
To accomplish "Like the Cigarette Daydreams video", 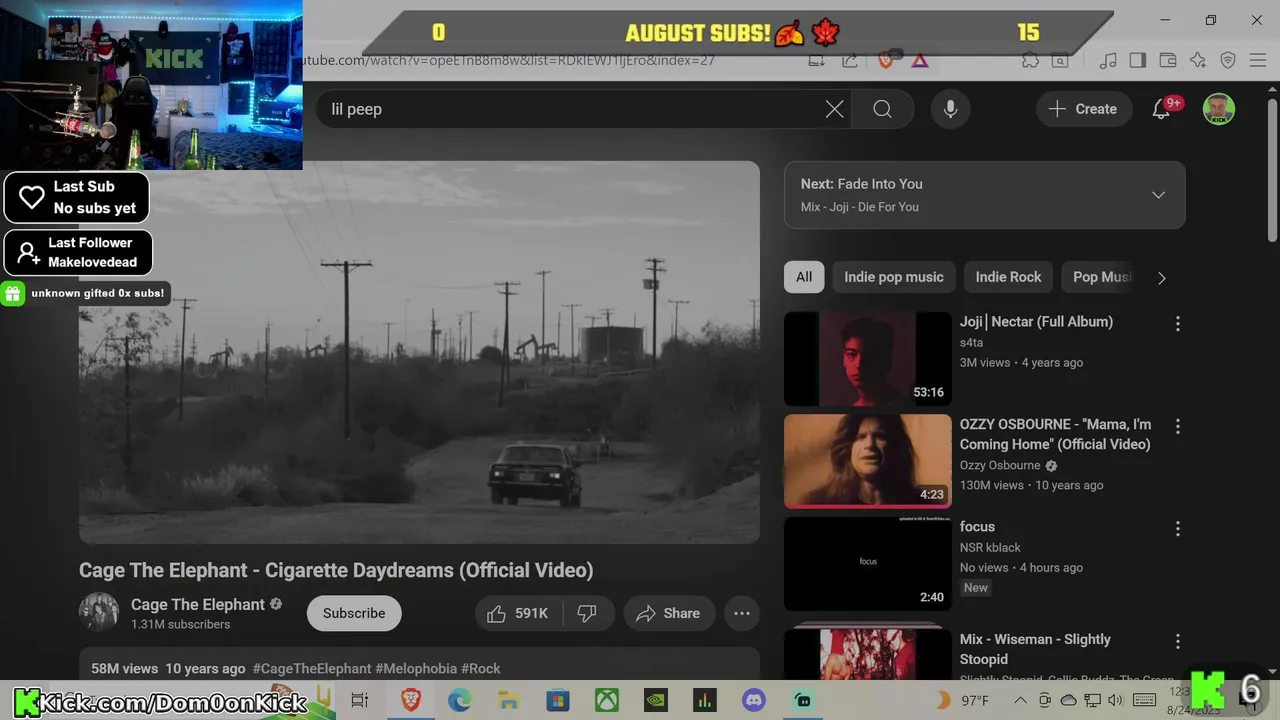I will (x=518, y=613).
